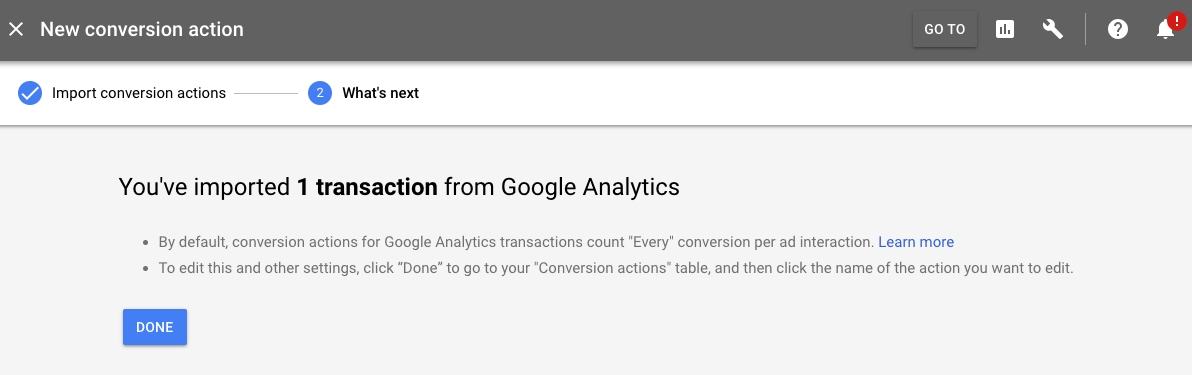The image size is (1192, 375).
Task: Click the bold "1 transaction" text
Action: click(x=366, y=187)
